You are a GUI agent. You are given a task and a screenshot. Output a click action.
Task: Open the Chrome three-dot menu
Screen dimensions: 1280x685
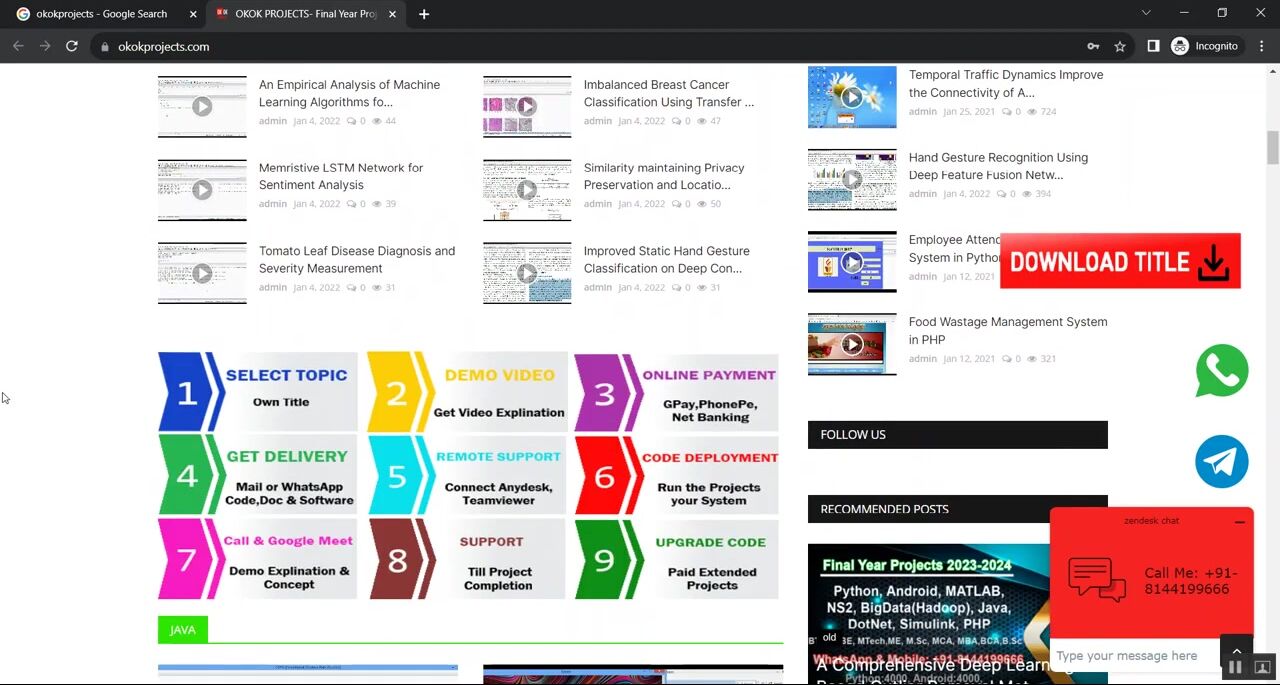tap(1262, 46)
